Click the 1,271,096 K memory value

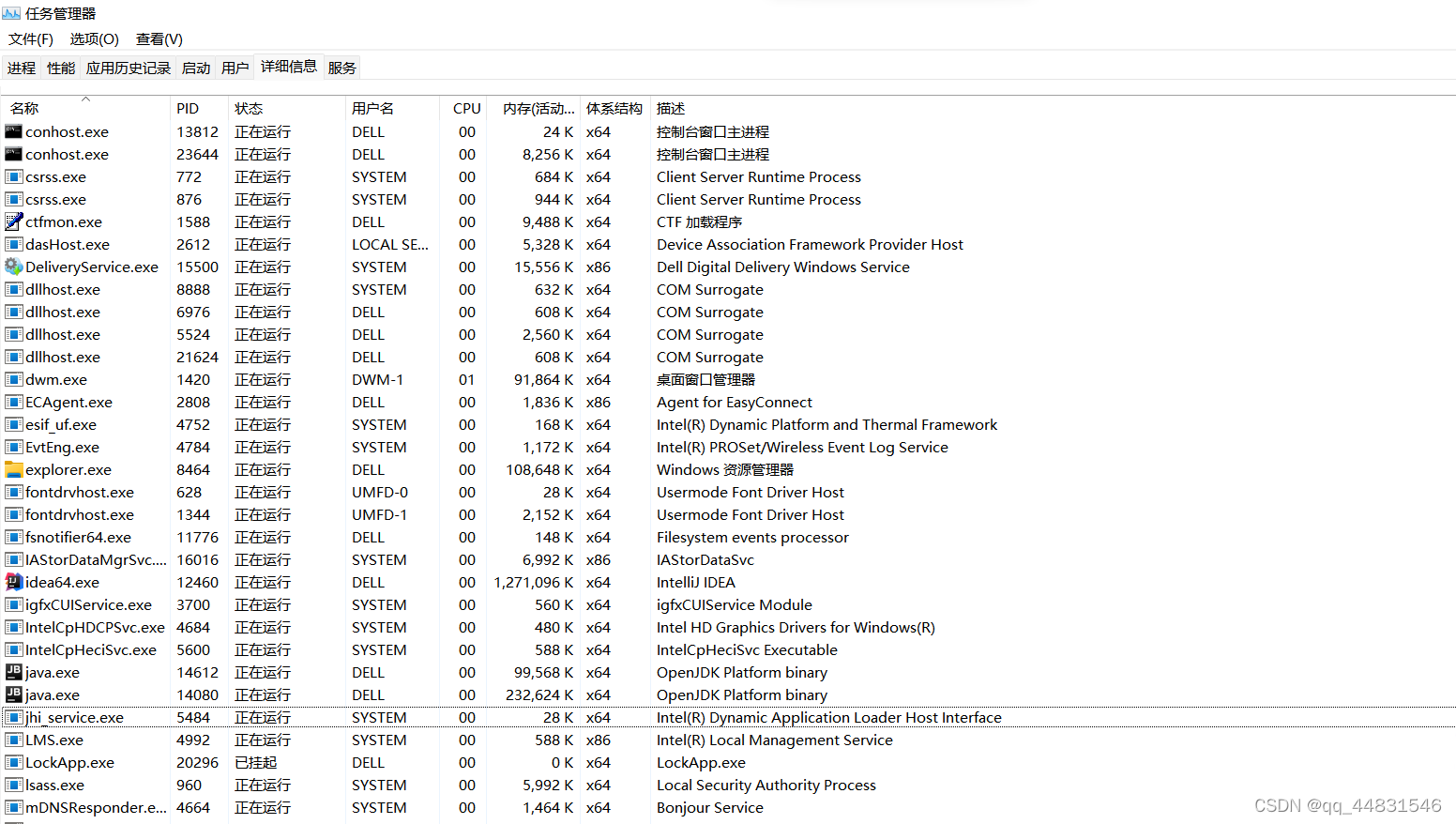click(534, 582)
